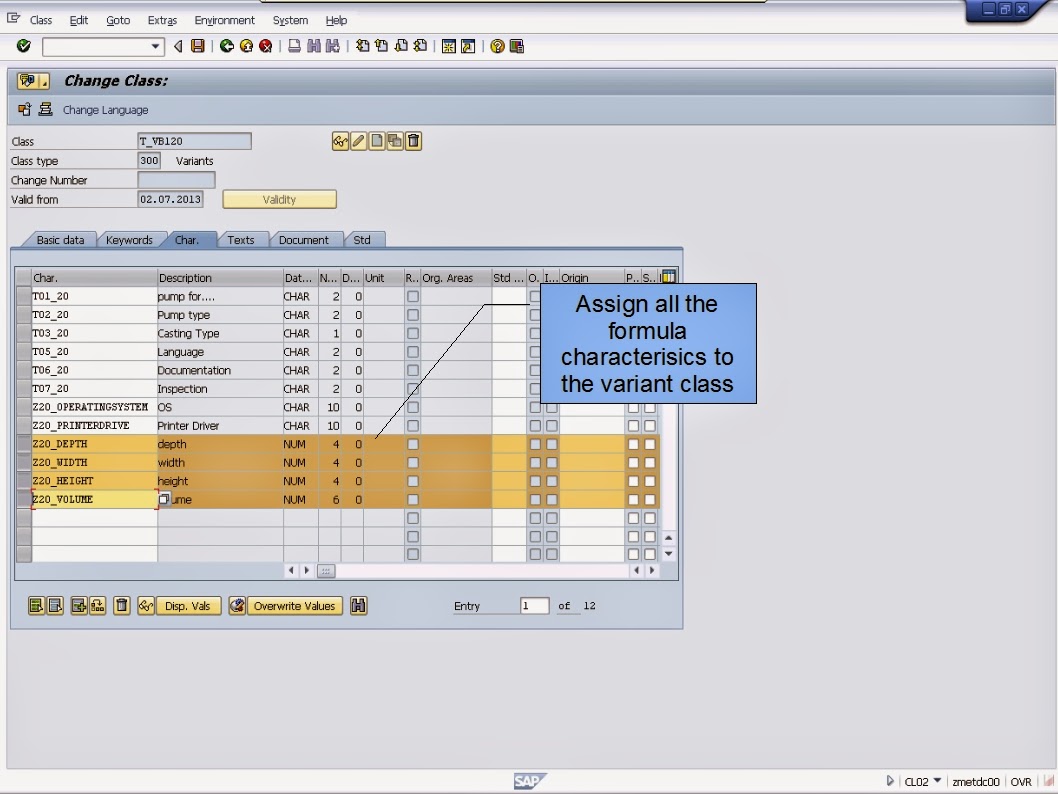The height and width of the screenshot is (794, 1058).
Task: Click the Change pencil icon next to Class
Action: tap(358, 141)
